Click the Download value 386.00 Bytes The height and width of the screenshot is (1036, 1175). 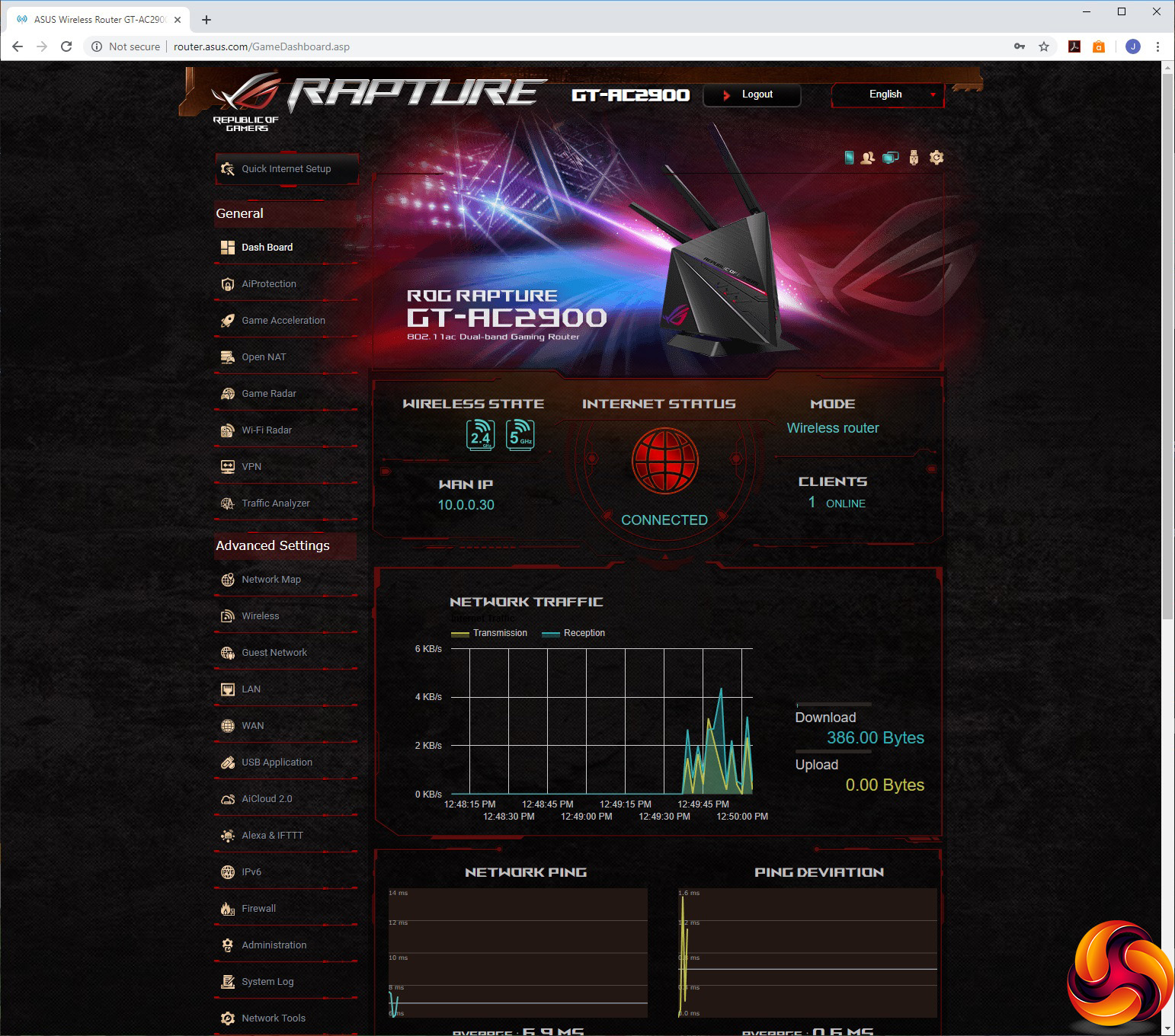point(876,738)
